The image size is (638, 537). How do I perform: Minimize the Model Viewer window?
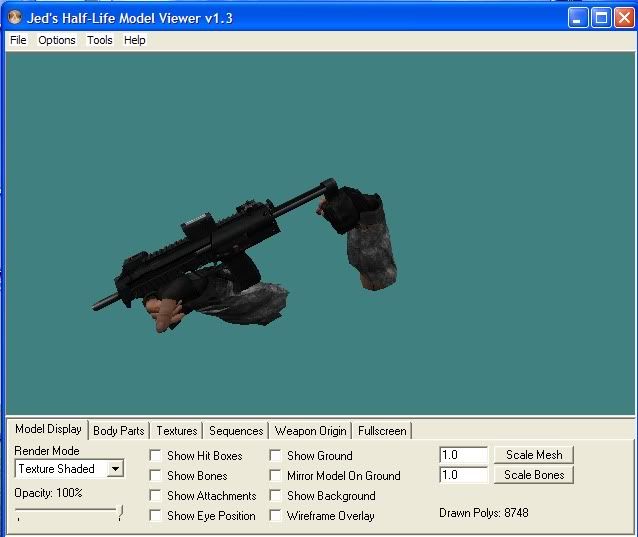578,17
